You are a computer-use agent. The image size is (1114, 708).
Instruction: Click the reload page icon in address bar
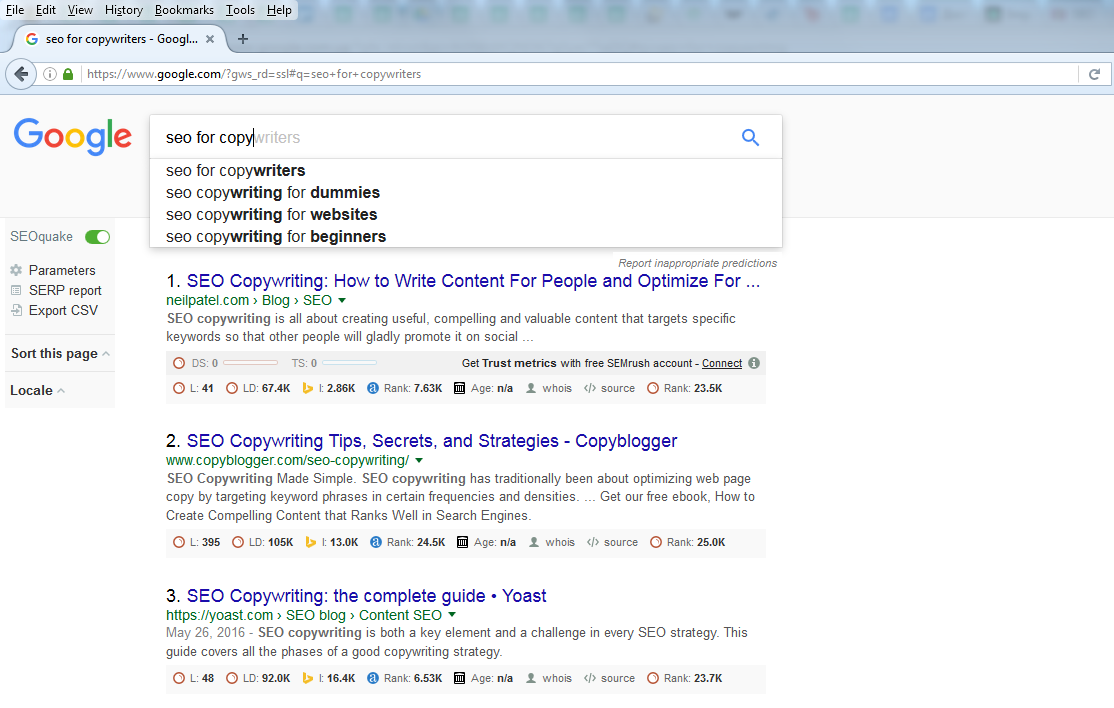coord(1094,74)
